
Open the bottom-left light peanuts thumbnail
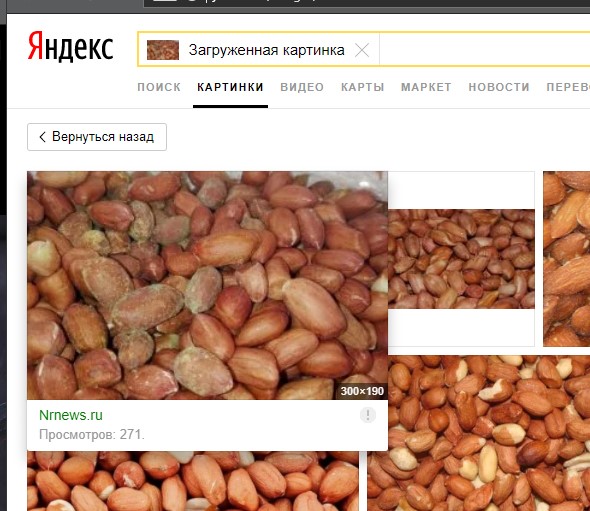pyautogui.click(x=193, y=481)
